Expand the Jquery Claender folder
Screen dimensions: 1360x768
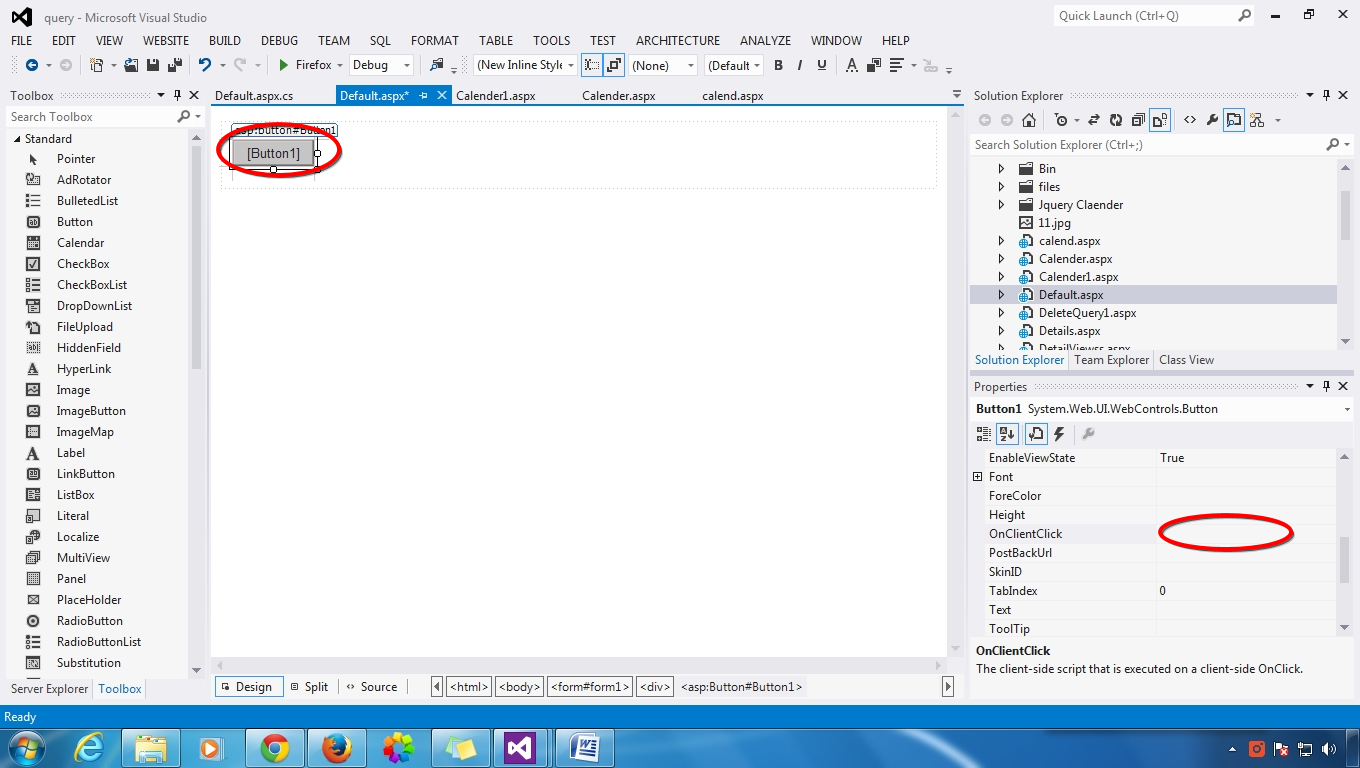1002,205
